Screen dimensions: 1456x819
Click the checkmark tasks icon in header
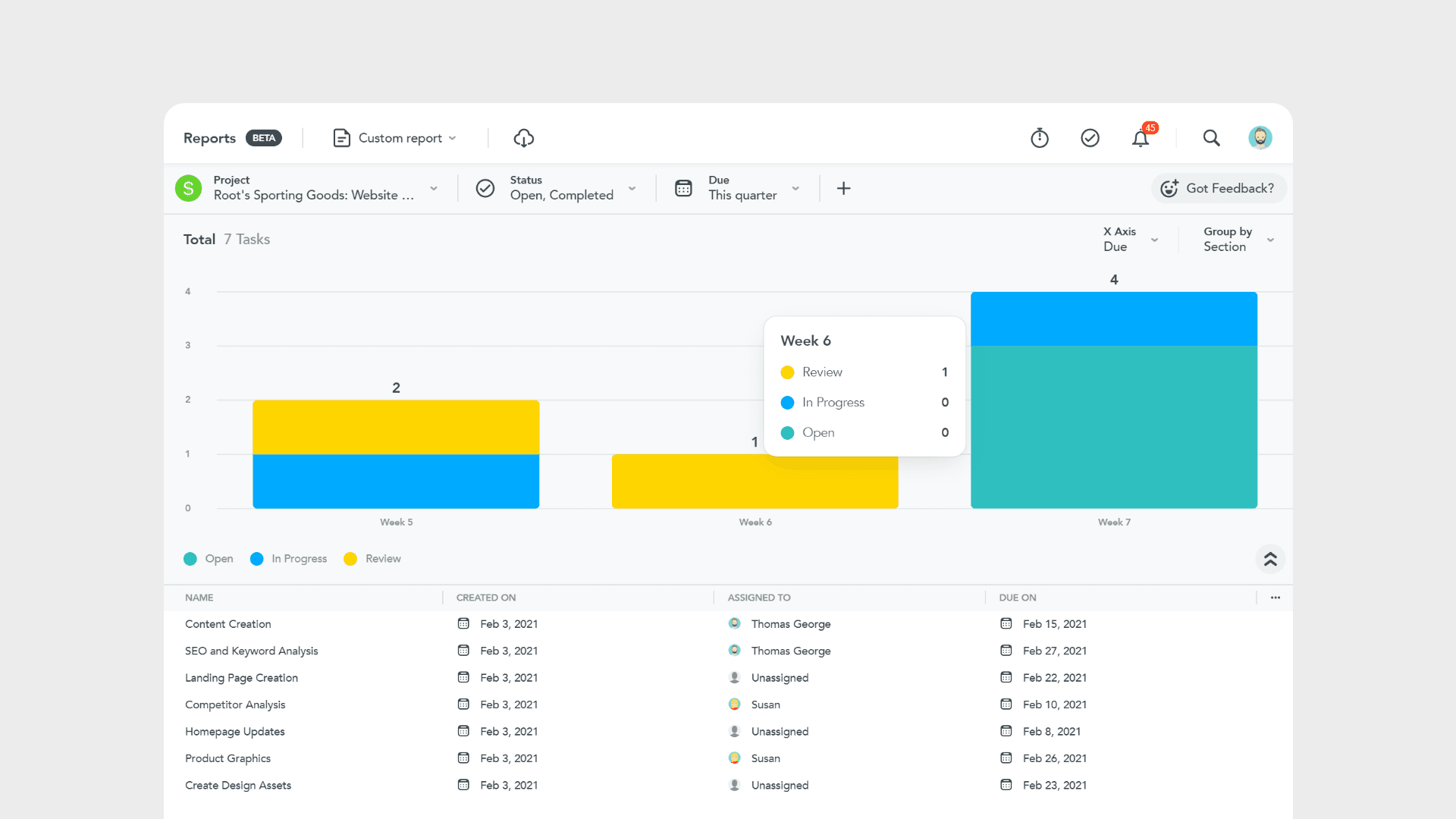click(1090, 138)
